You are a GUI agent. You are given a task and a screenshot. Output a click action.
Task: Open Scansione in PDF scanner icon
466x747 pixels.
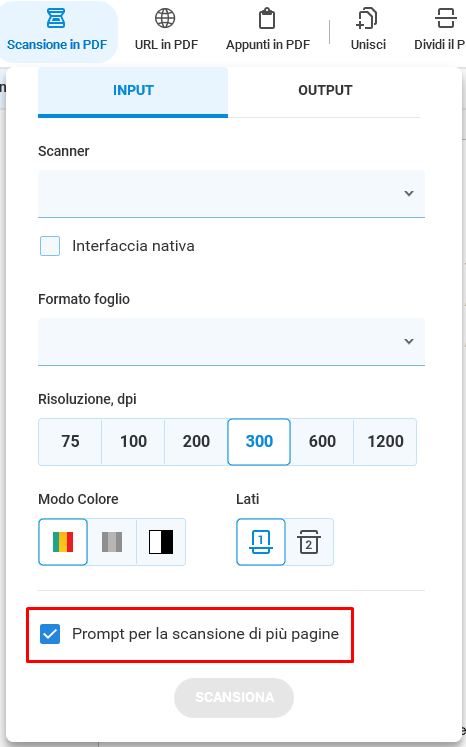[x=56, y=18]
